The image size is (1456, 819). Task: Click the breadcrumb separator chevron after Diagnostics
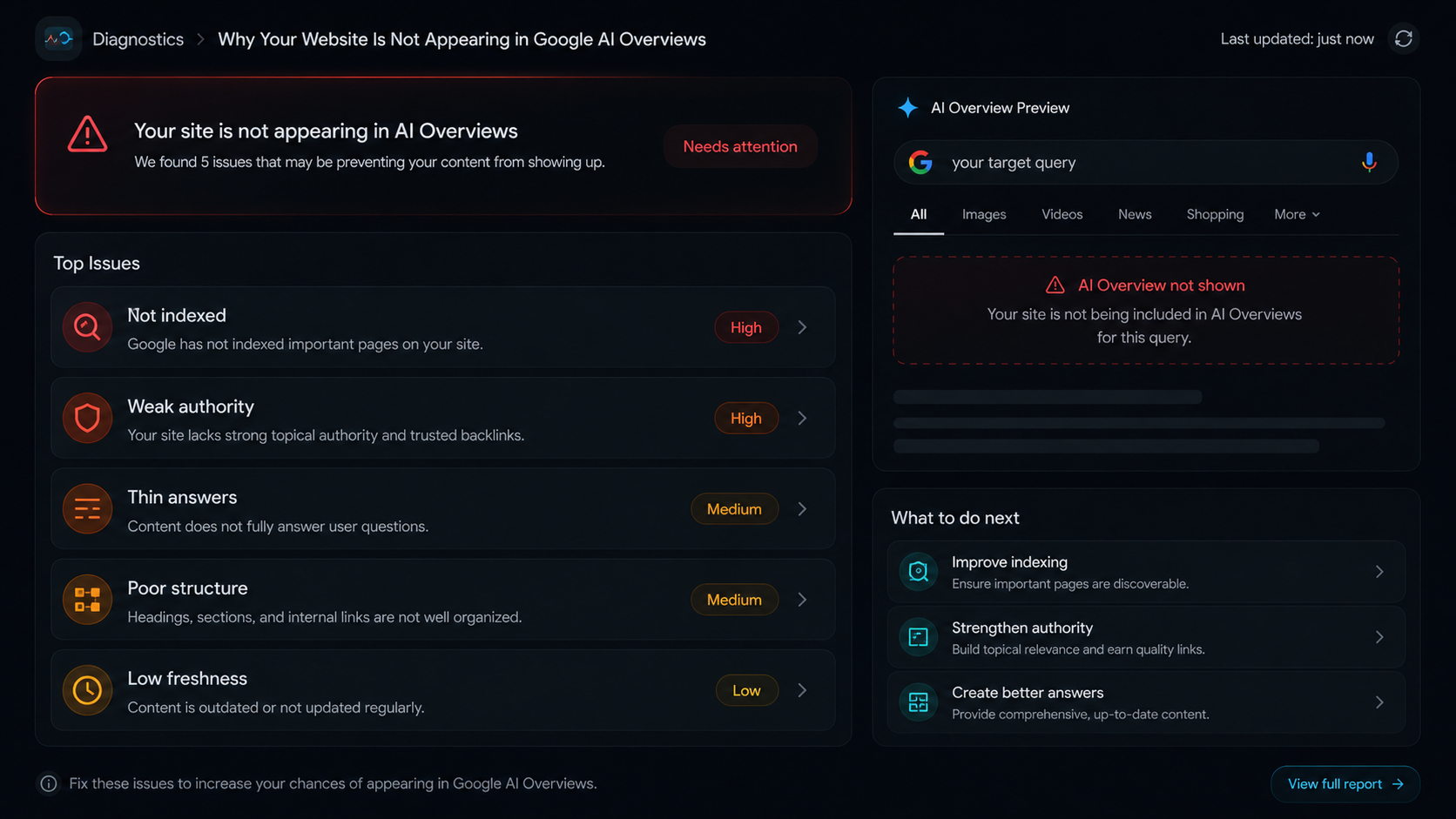(200, 39)
